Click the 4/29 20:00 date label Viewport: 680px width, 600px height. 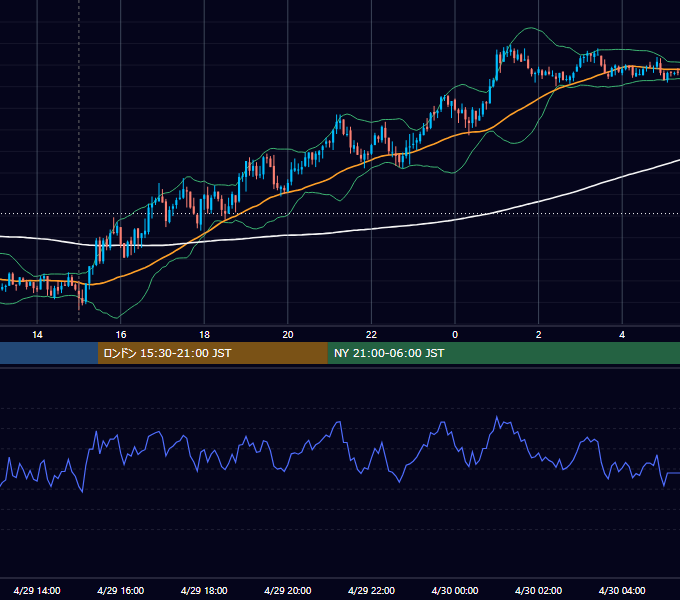288,590
